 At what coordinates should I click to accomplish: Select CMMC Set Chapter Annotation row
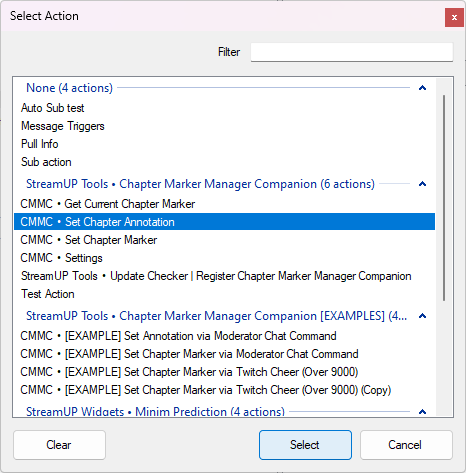pyautogui.click(x=224, y=222)
